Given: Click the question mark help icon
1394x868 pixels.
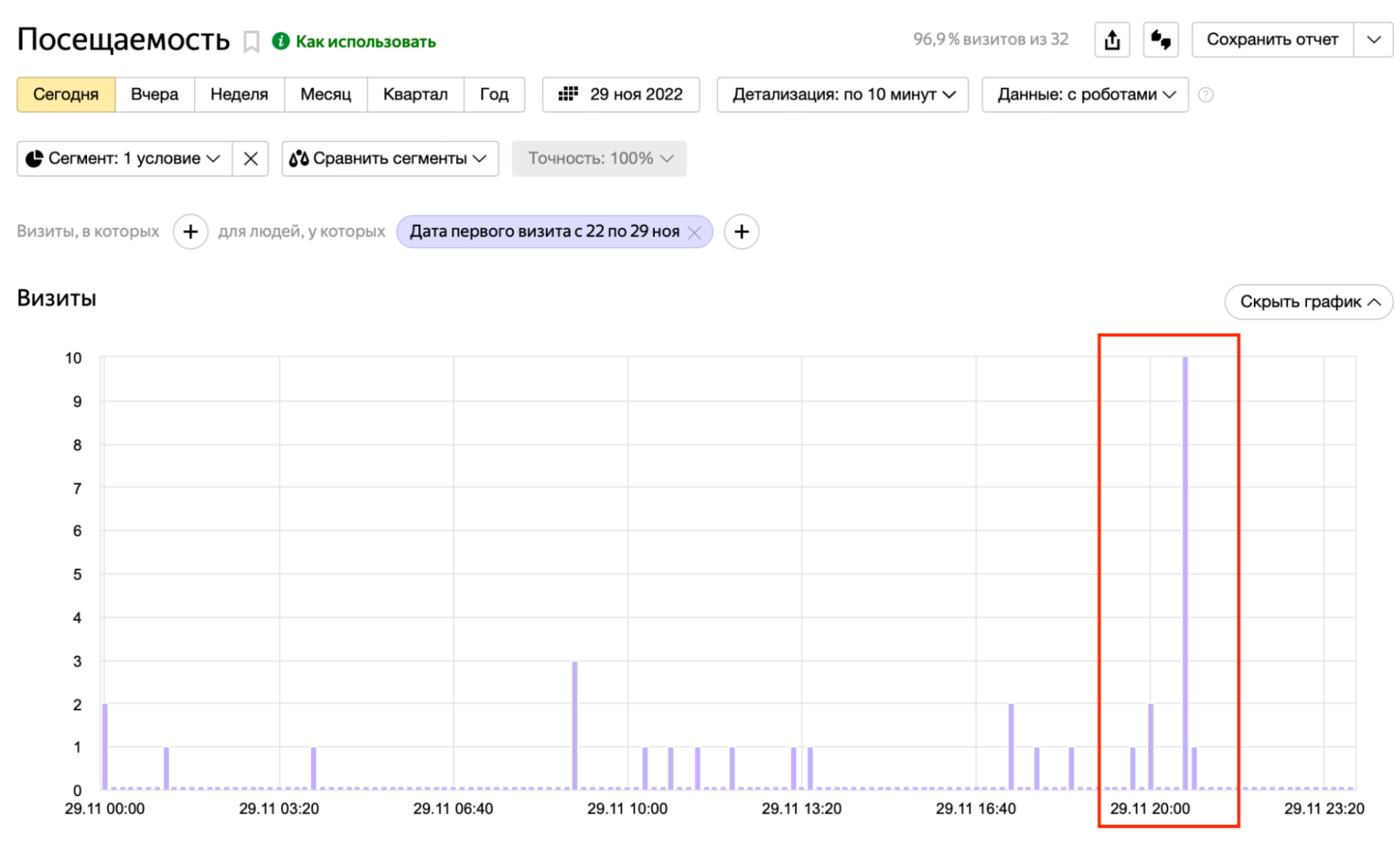Looking at the screenshot, I should [1205, 95].
